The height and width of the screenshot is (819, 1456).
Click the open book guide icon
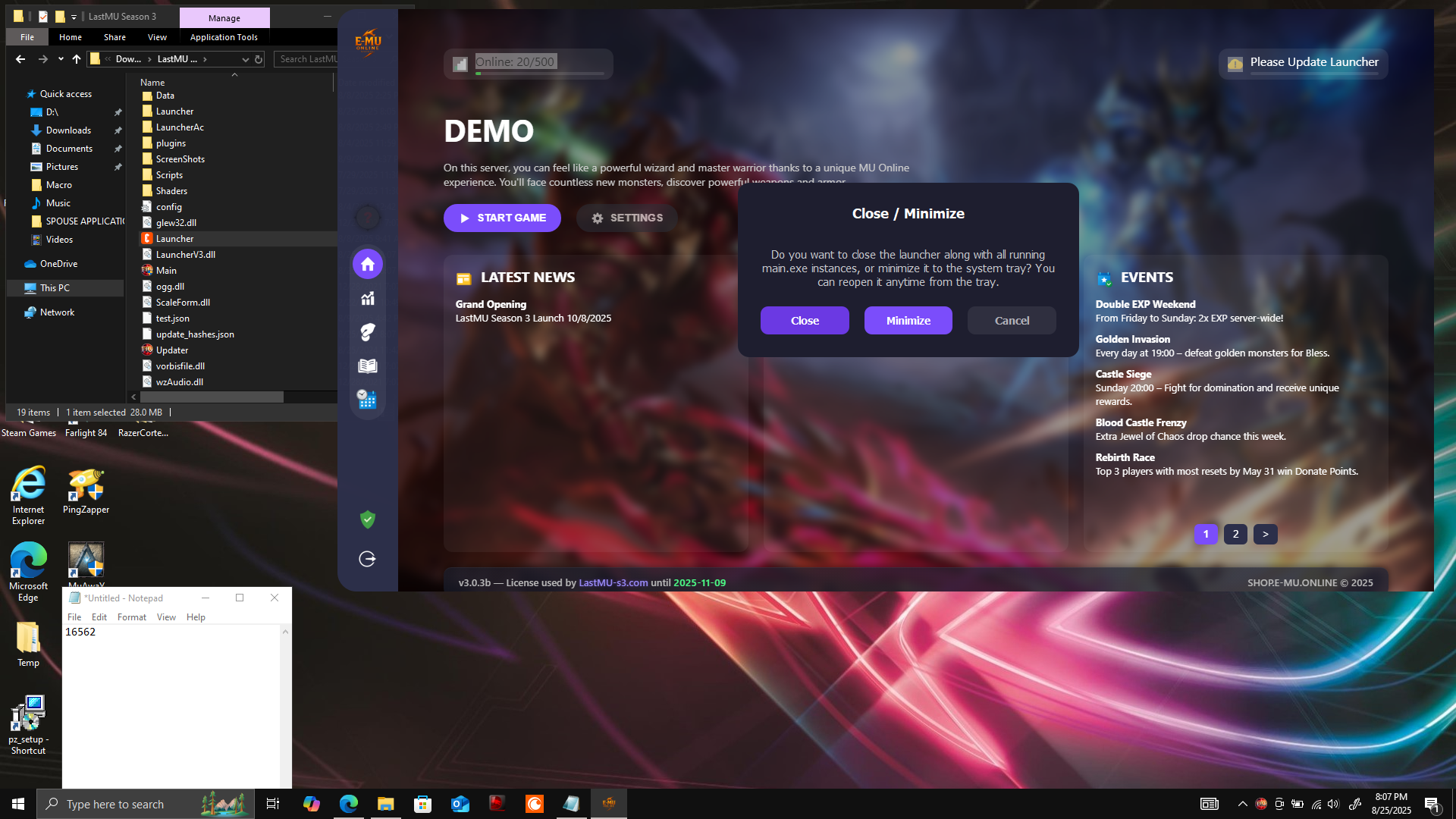368,366
